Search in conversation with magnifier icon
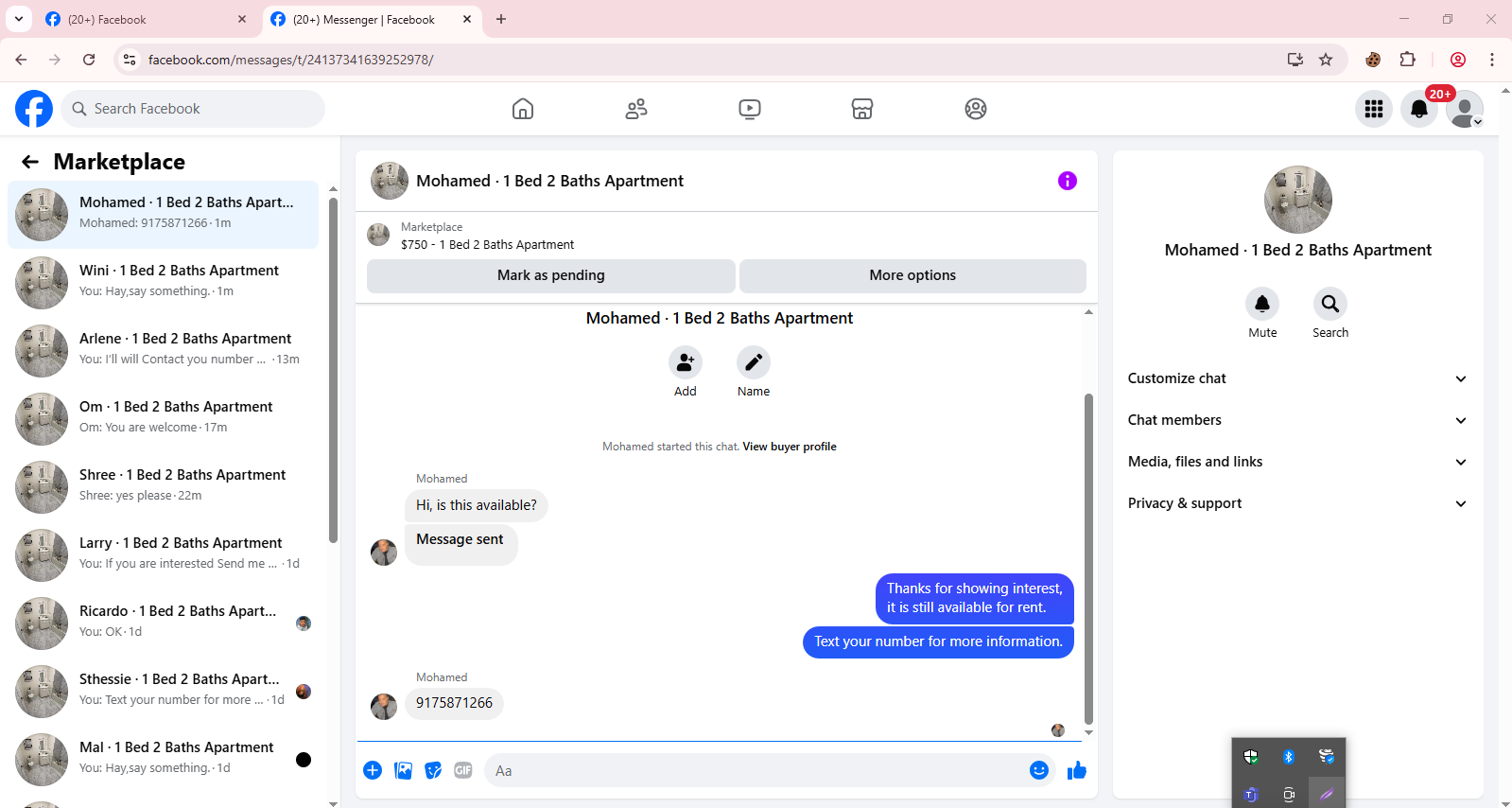Screen dimensions: 1512x808 click(x=1330, y=304)
